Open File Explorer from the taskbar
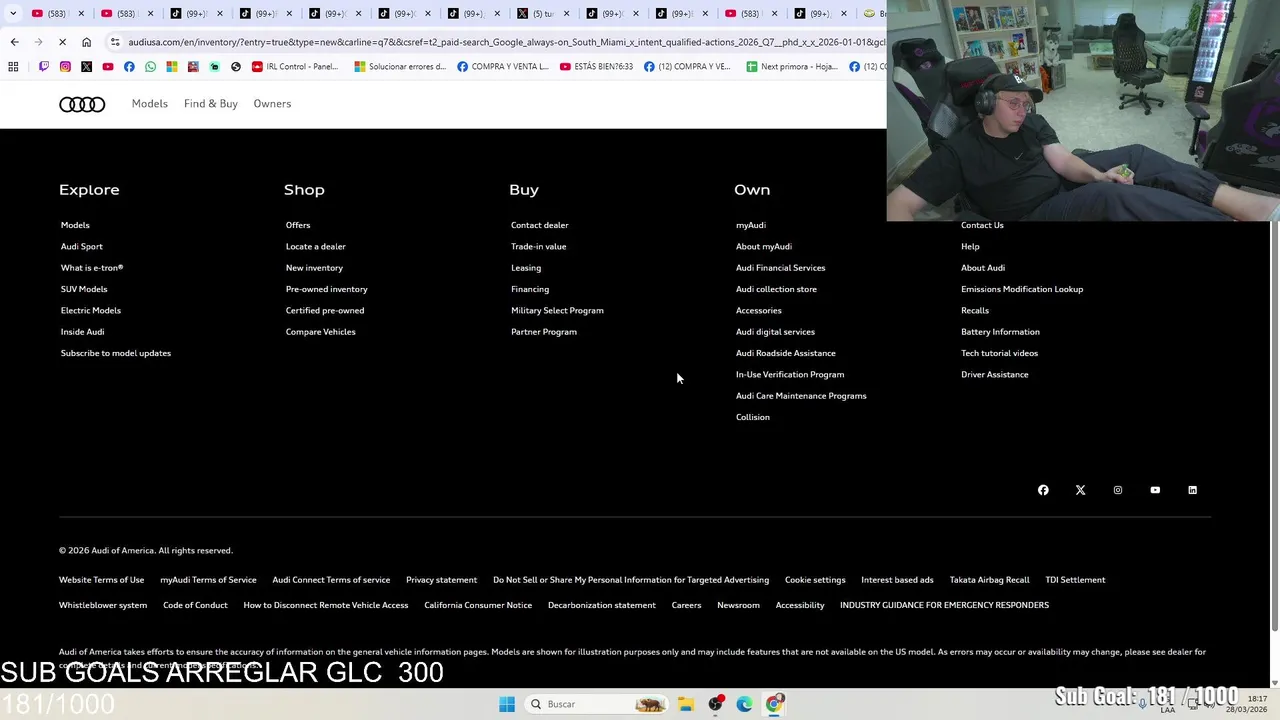Screen dimensions: 1280x720 point(686,704)
